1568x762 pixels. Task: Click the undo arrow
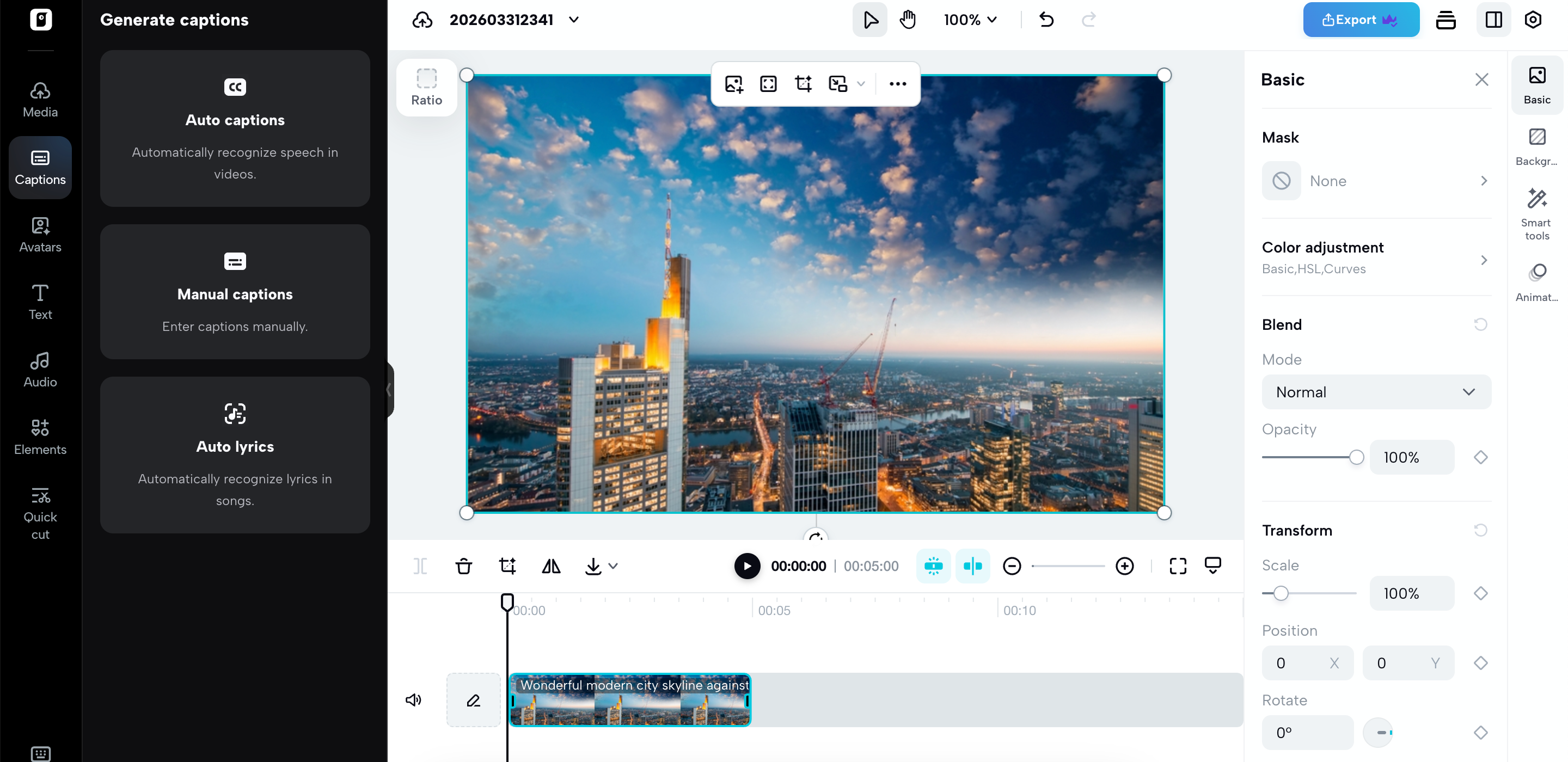tap(1046, 20)
